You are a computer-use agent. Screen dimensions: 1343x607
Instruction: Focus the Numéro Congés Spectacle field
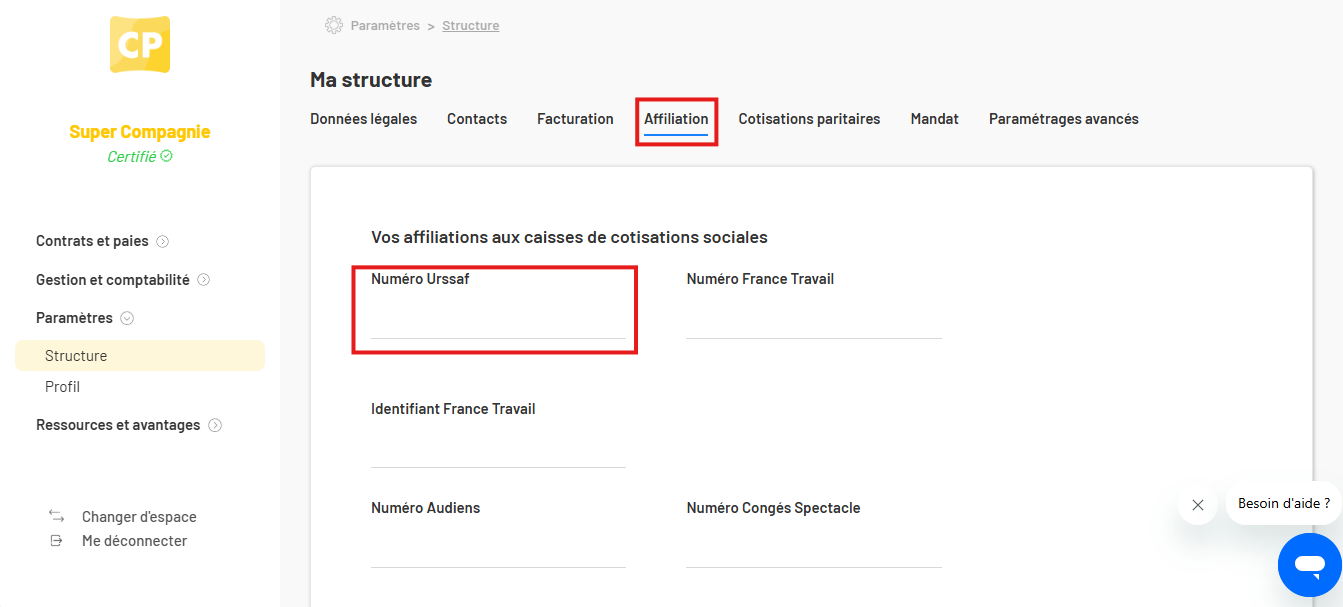tap(814, 550)
